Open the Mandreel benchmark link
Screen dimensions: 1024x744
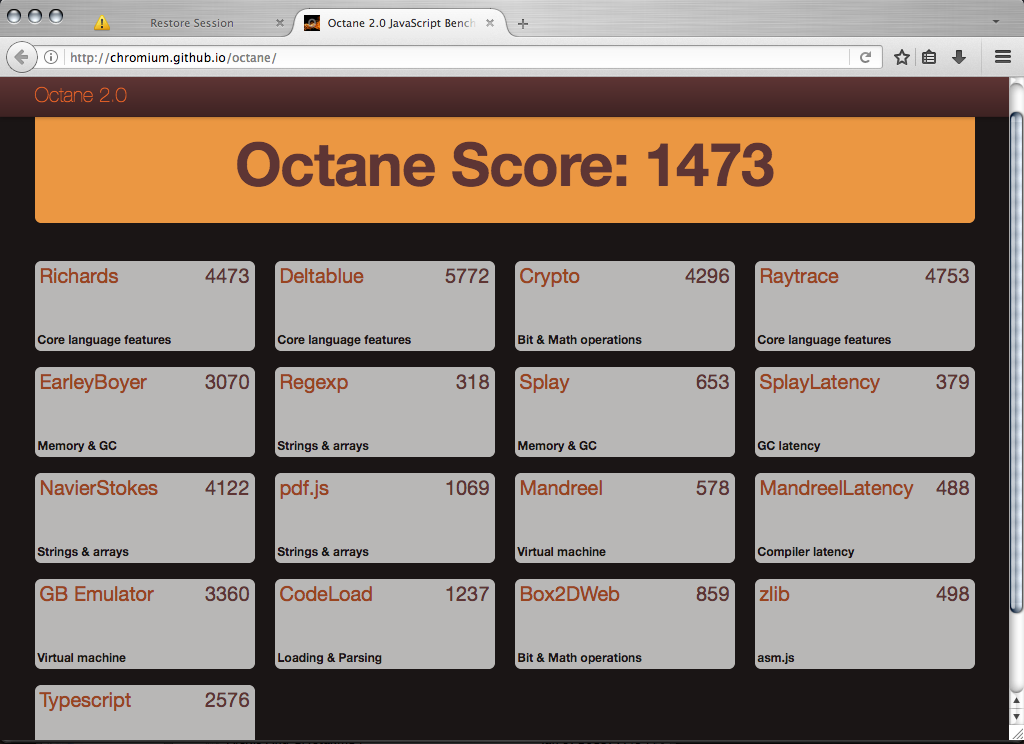pyautogui.click(x=561, y=488)
